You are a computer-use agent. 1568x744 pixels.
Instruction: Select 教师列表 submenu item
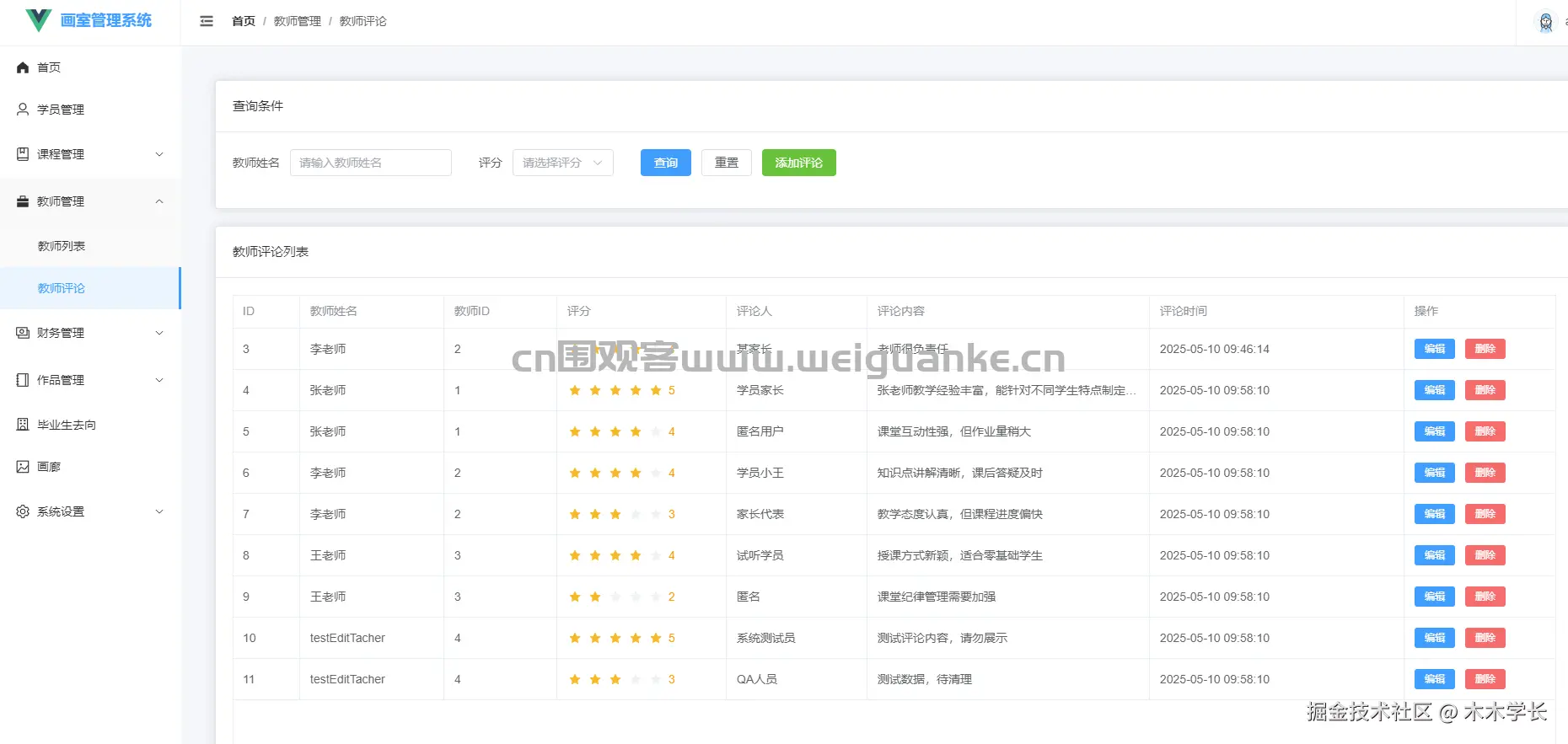click(x=90, y=246)
